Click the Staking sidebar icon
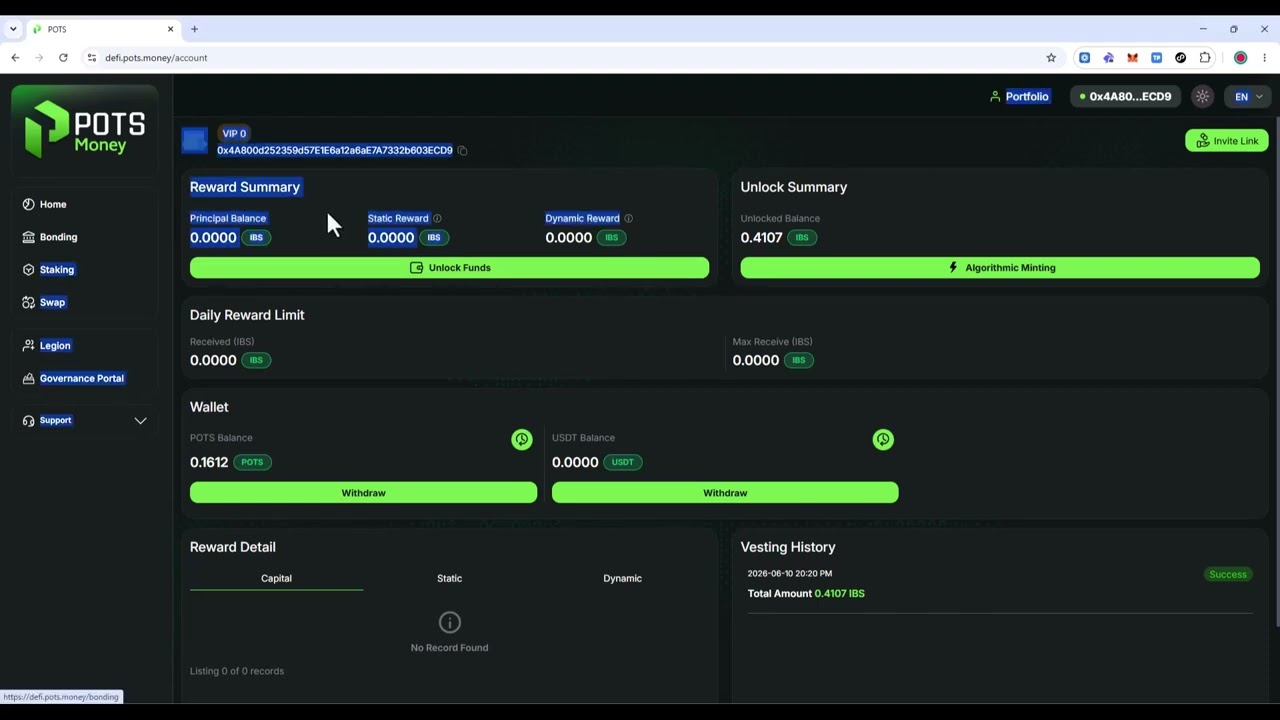Image resolution: width=1280 pixels, height=720 pixels. click(28, 270)
